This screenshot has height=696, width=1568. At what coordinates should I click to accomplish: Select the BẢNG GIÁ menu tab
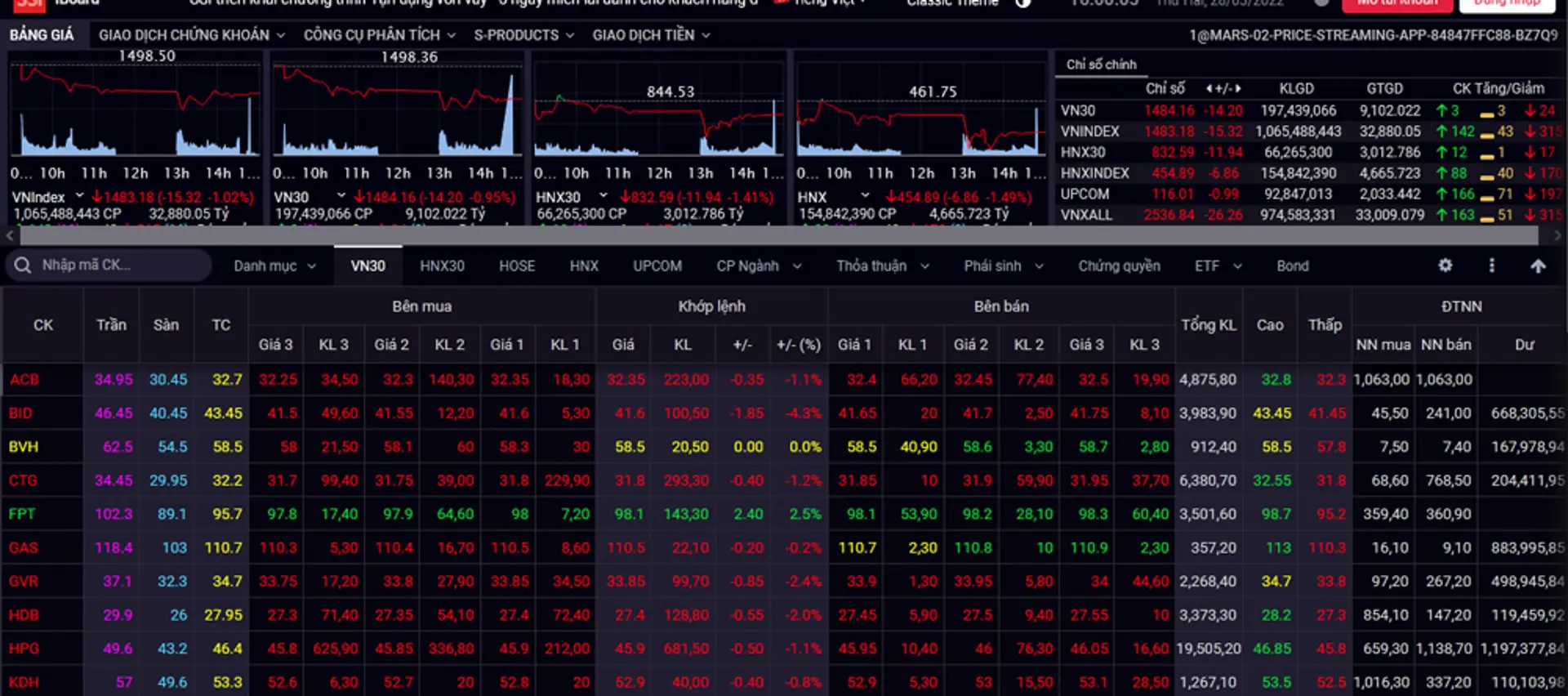tap(42, 35)
